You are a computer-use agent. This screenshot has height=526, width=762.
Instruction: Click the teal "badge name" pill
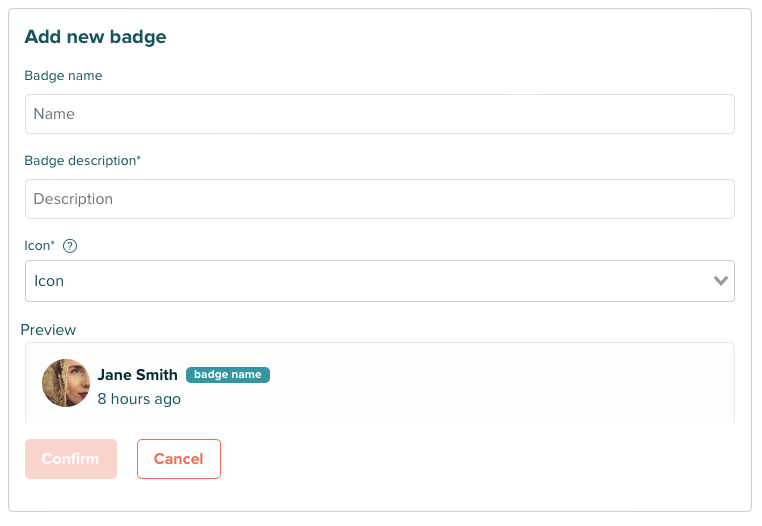coord(228,375)
